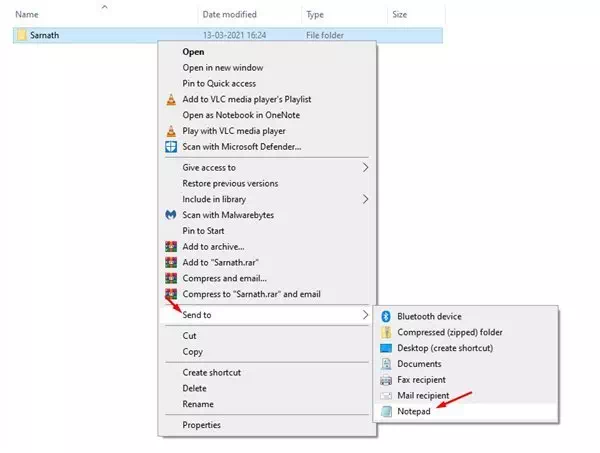Click VLC cone icon beside Play with VLC
The height and width of the screenshot is (453, 600).
[x=171, y=131]
